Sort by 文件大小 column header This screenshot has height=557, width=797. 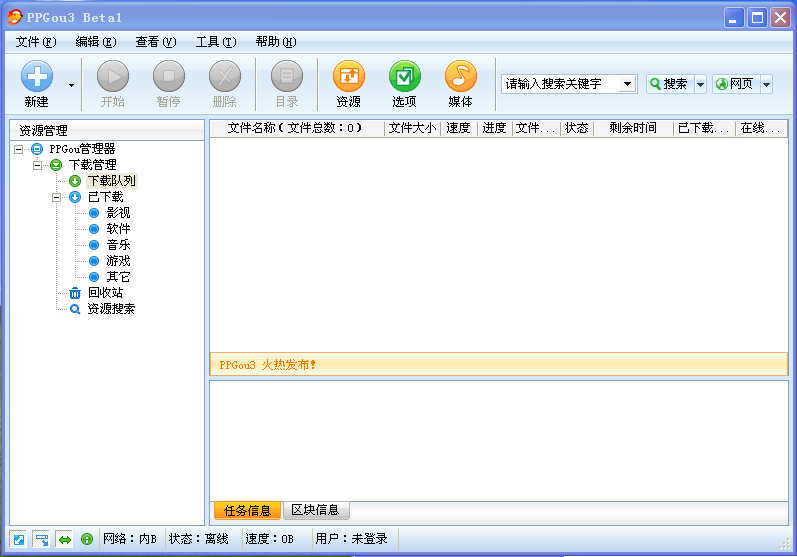click(x=412, y=128)
